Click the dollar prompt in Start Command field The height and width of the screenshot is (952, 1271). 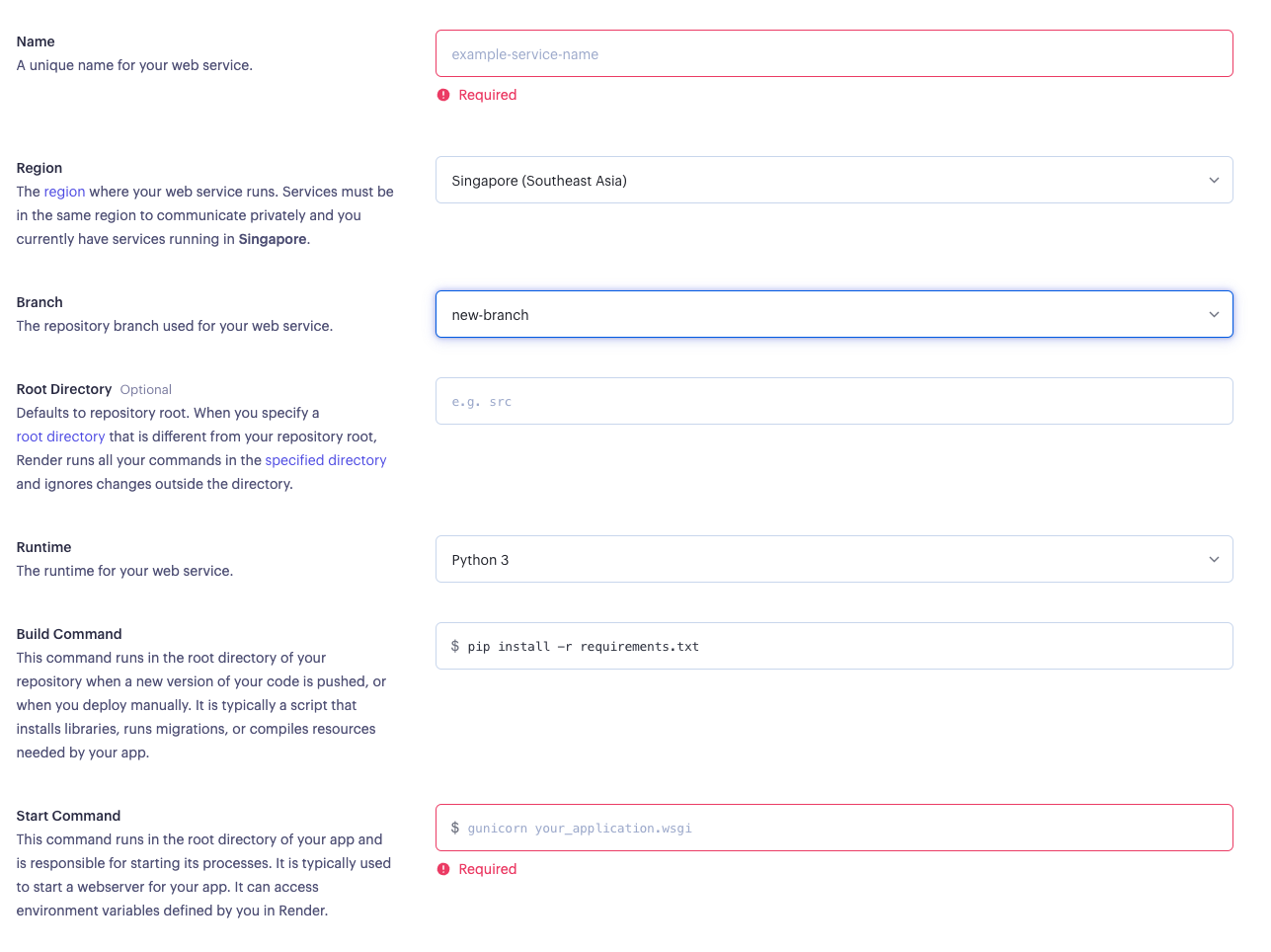tap(454, 828)
